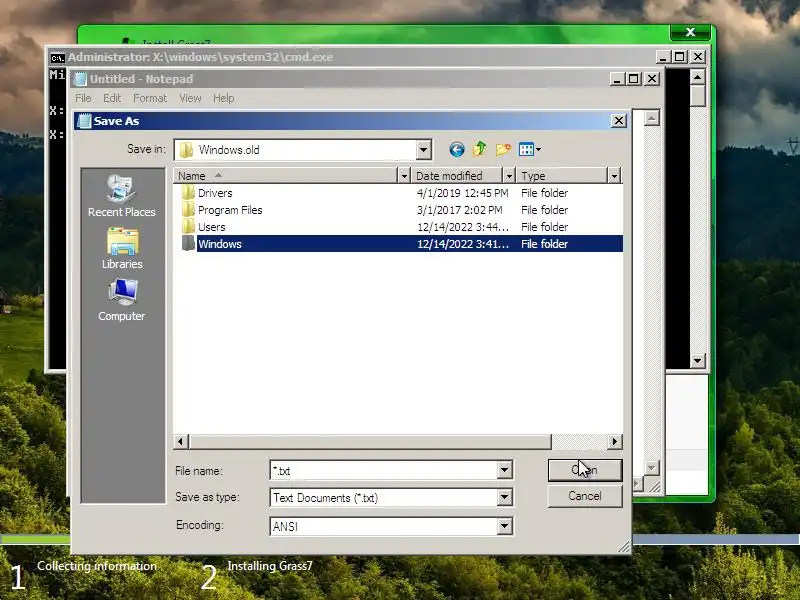Click the selected Windows folder icon
800x600 pixels.
(x=188, y=243)
